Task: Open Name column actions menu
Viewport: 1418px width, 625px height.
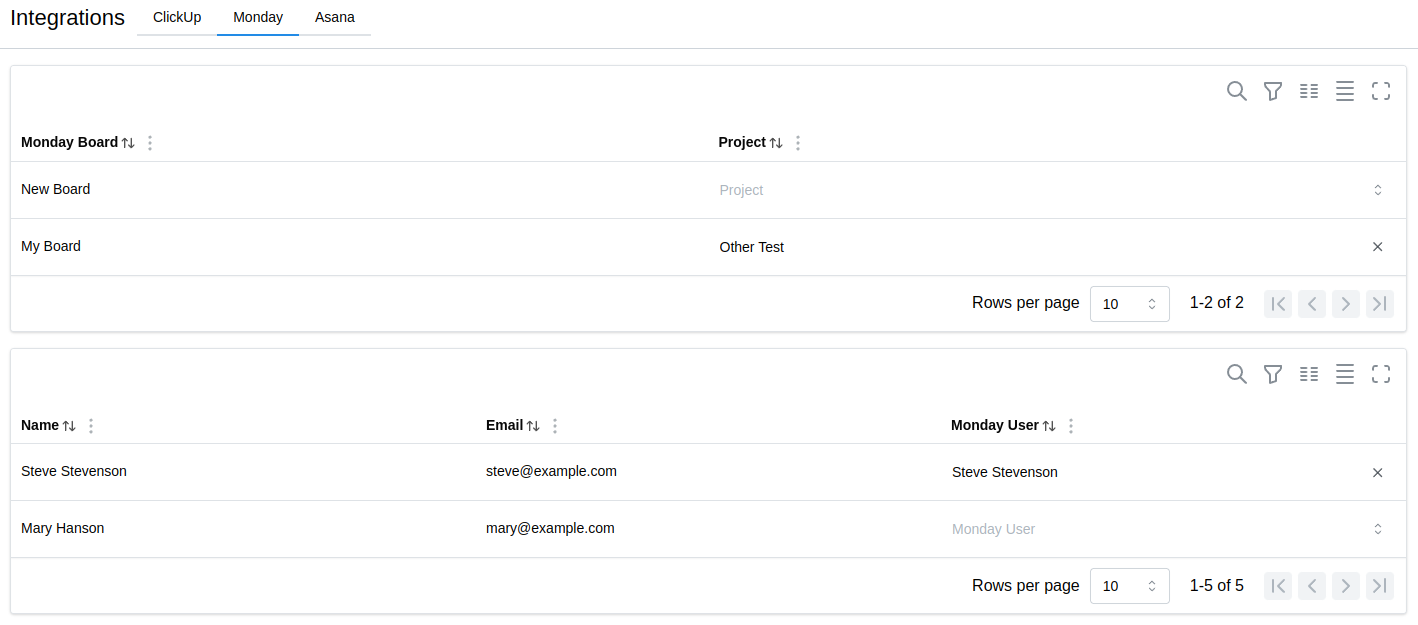Action: [91, 426]
